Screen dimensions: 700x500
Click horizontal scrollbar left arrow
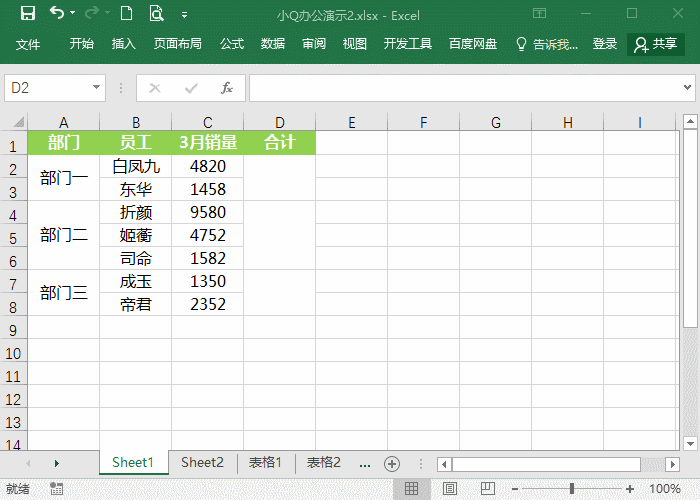[444, 464]
